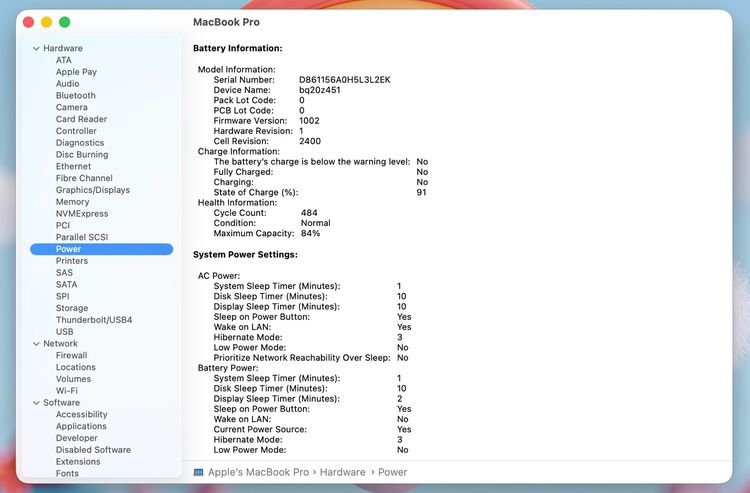Image resolution: width=750 pixels, height=493 pixels.
Task: Select Storage in the sidebar
Action: tap(72, 308)
